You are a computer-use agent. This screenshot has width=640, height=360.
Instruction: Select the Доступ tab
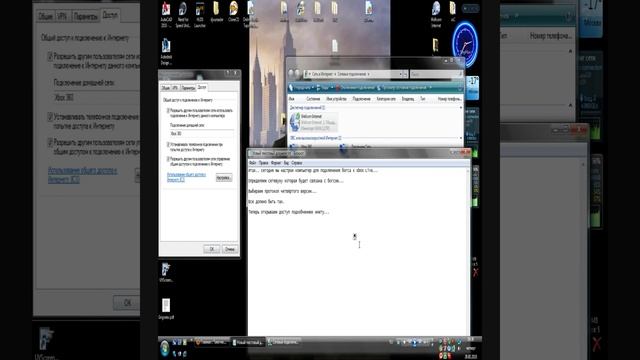click(202, 87)
